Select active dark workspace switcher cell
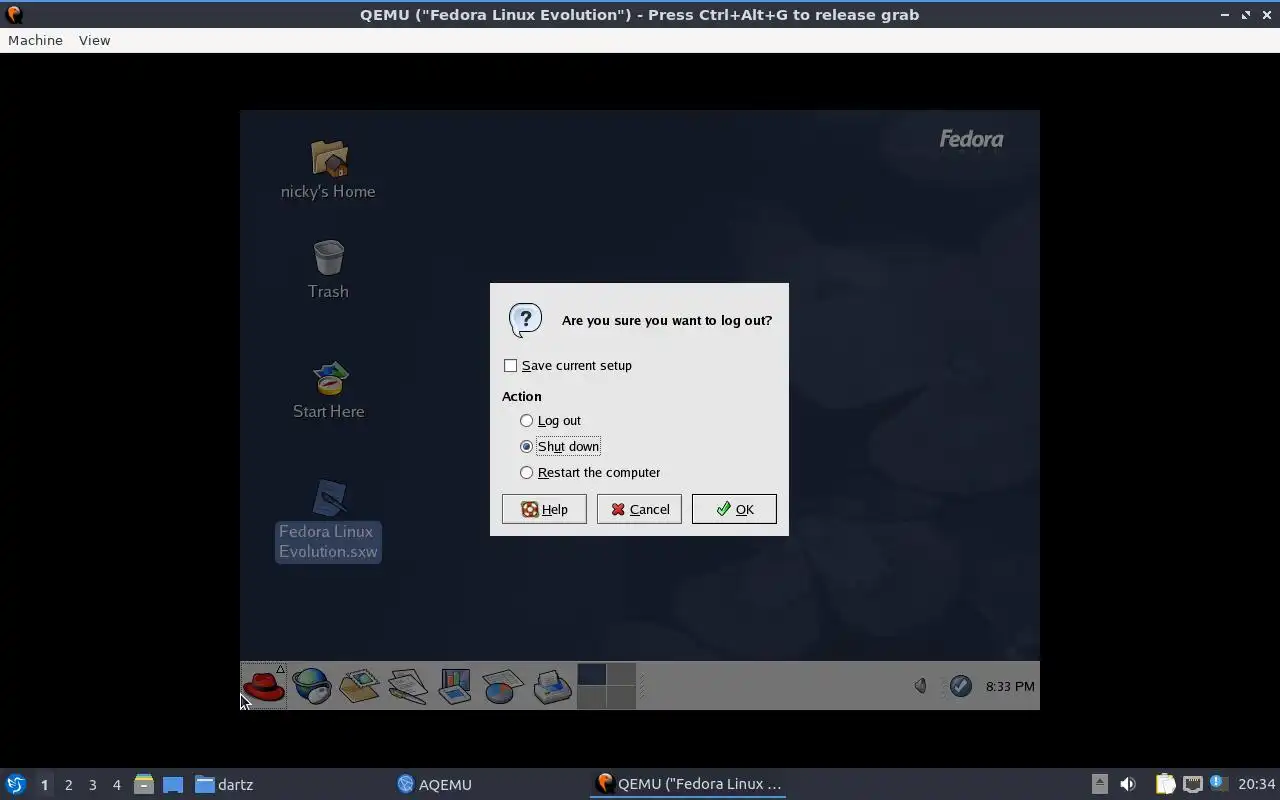1280x800 pixels. coord(592,674)
